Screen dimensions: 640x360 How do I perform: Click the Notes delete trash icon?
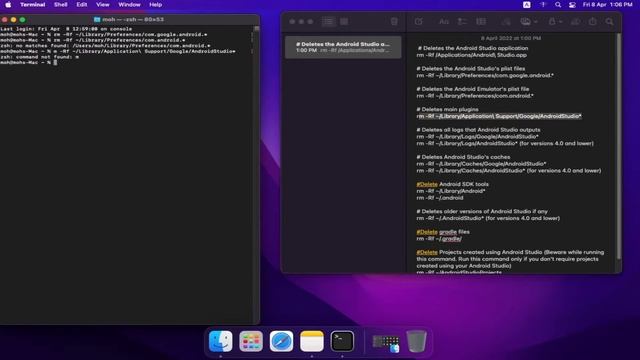click(394, 22)
